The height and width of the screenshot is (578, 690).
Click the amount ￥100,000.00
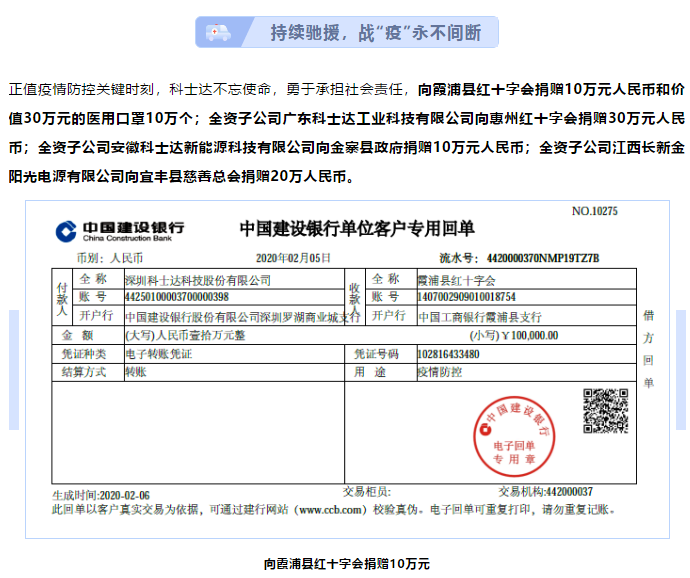[x=530, y=335]
